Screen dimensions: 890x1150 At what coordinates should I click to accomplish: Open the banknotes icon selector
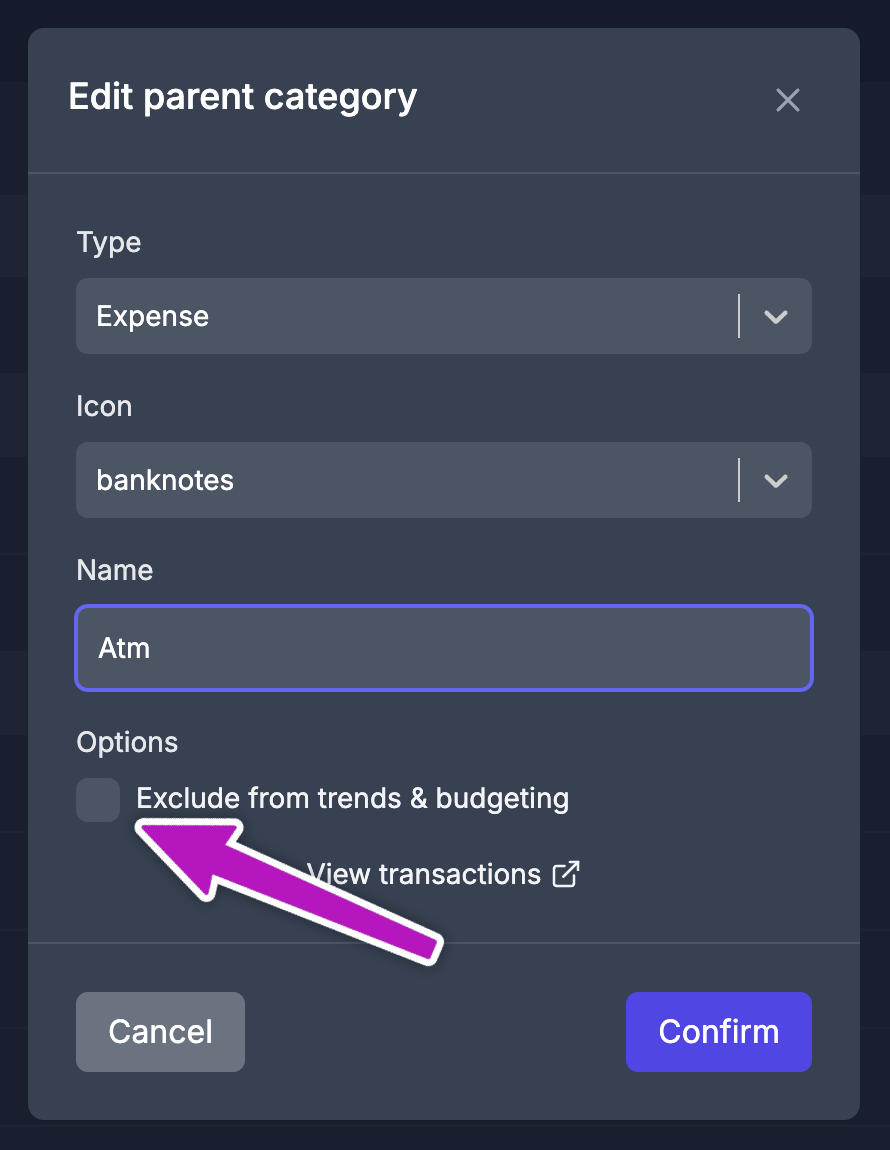click(x=443, y=480)
